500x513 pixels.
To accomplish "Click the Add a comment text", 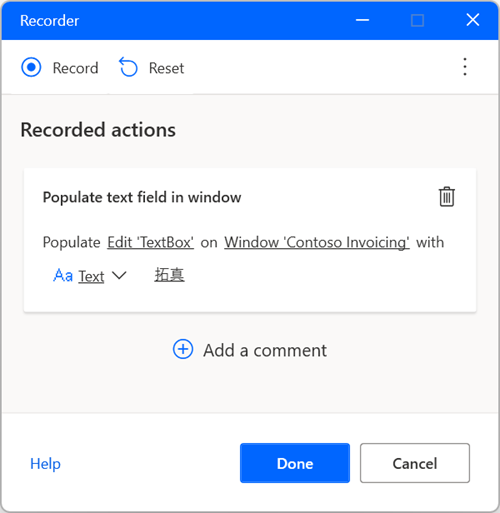I will [x=265, y=350].
